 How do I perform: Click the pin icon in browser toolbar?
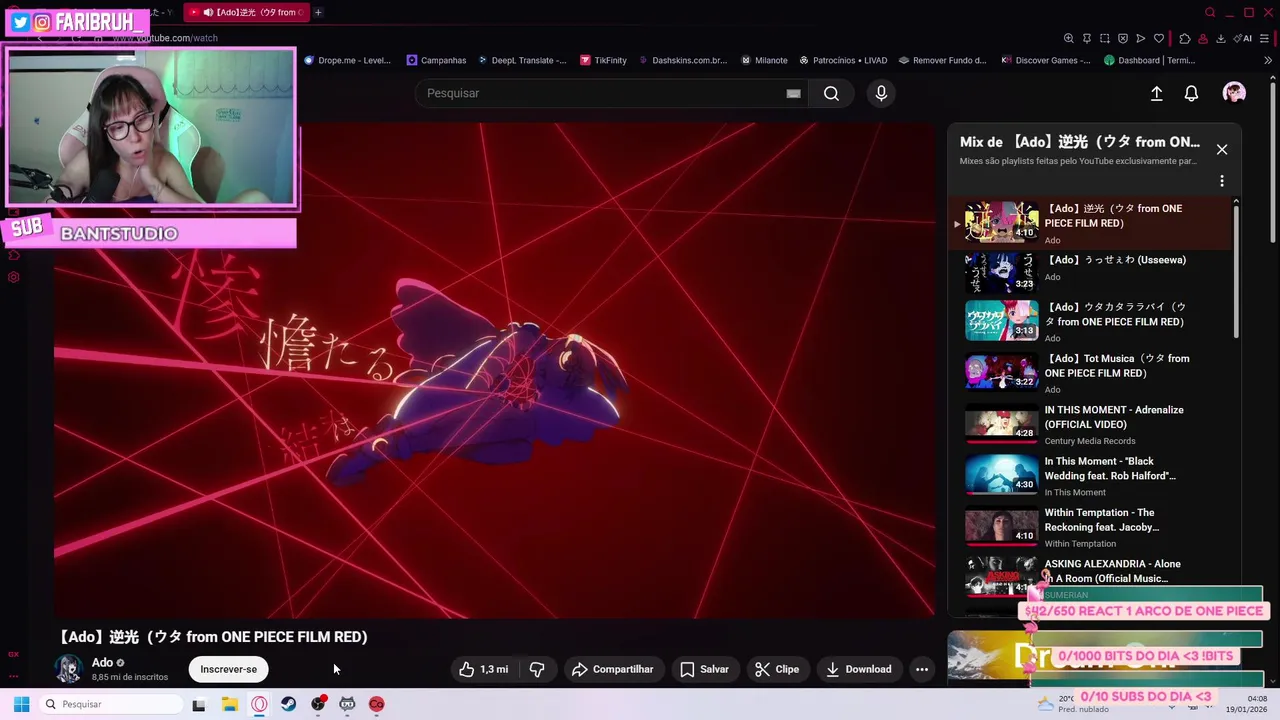1087,38
